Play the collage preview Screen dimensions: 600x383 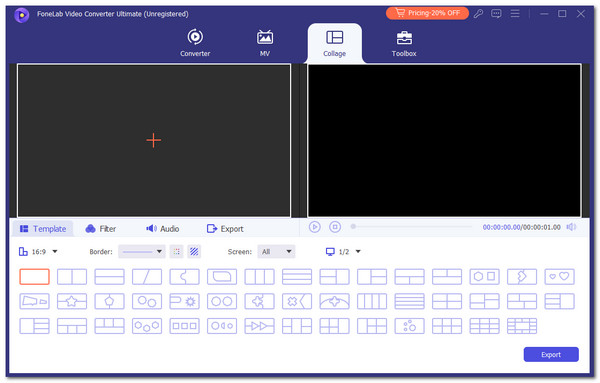click(315, 227)
